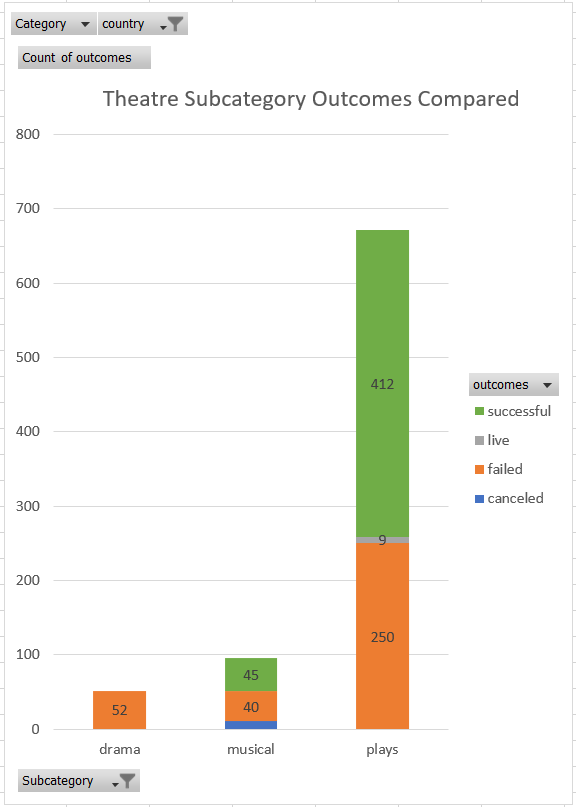Click the filter funnel icon on Subcategory button
The width and height of the screenshot is (576, 807).
point(131,780)
